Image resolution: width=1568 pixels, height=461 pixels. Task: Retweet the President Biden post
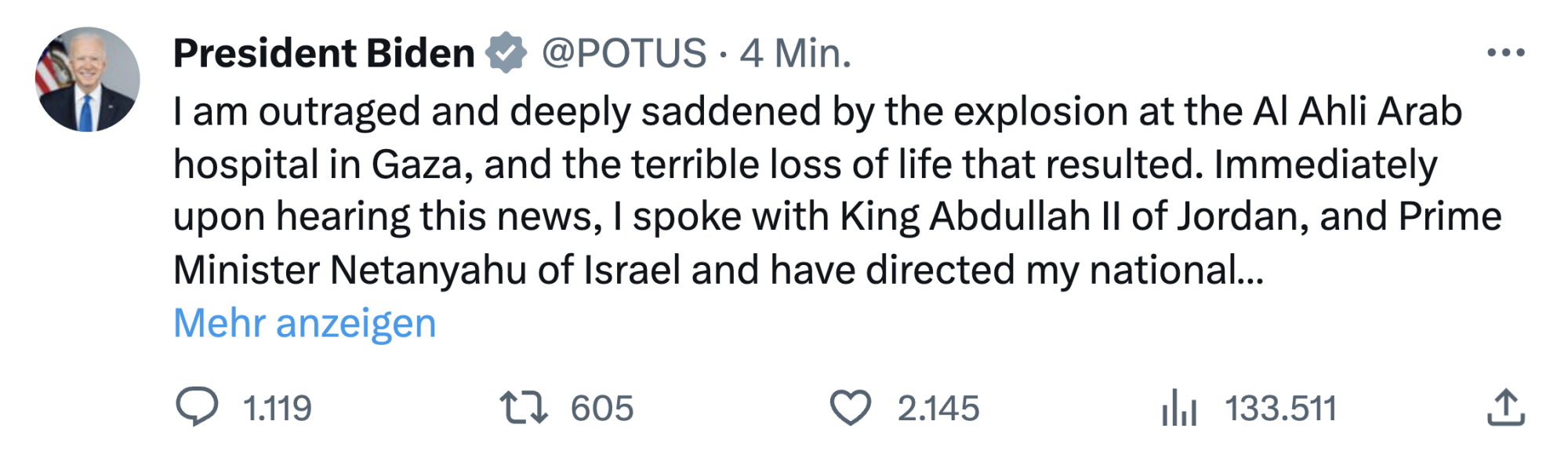coord(524,408)
